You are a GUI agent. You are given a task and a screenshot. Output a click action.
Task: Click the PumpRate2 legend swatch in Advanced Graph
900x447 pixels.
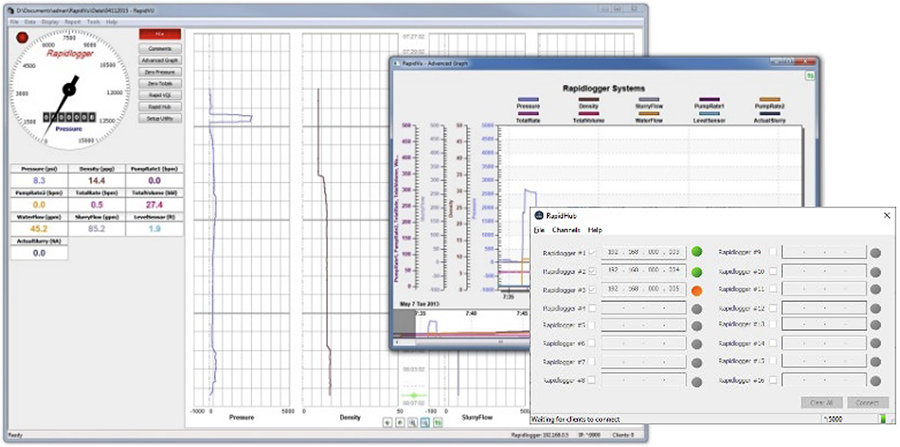tap(769, 99)
